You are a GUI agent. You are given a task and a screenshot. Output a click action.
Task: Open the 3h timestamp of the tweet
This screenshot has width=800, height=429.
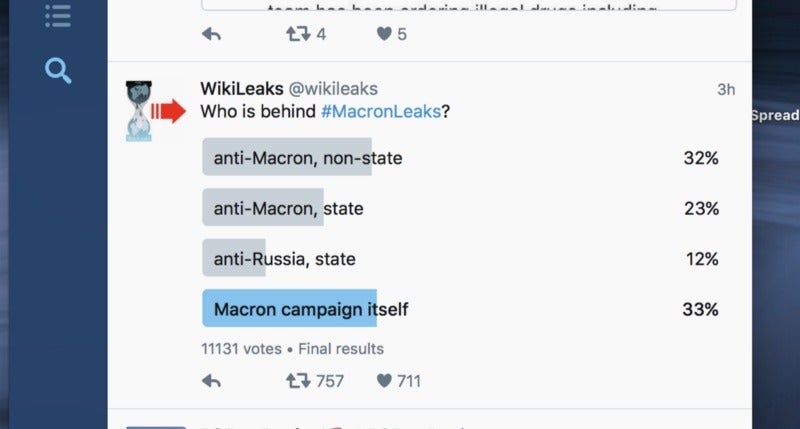pos(726,90)
